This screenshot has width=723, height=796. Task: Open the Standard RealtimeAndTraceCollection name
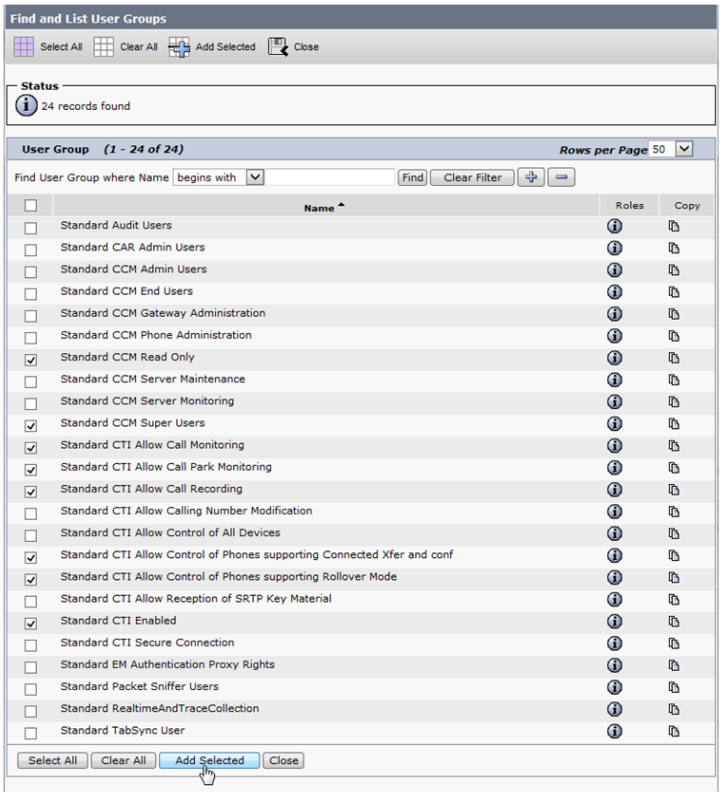(x=159, y=708)
